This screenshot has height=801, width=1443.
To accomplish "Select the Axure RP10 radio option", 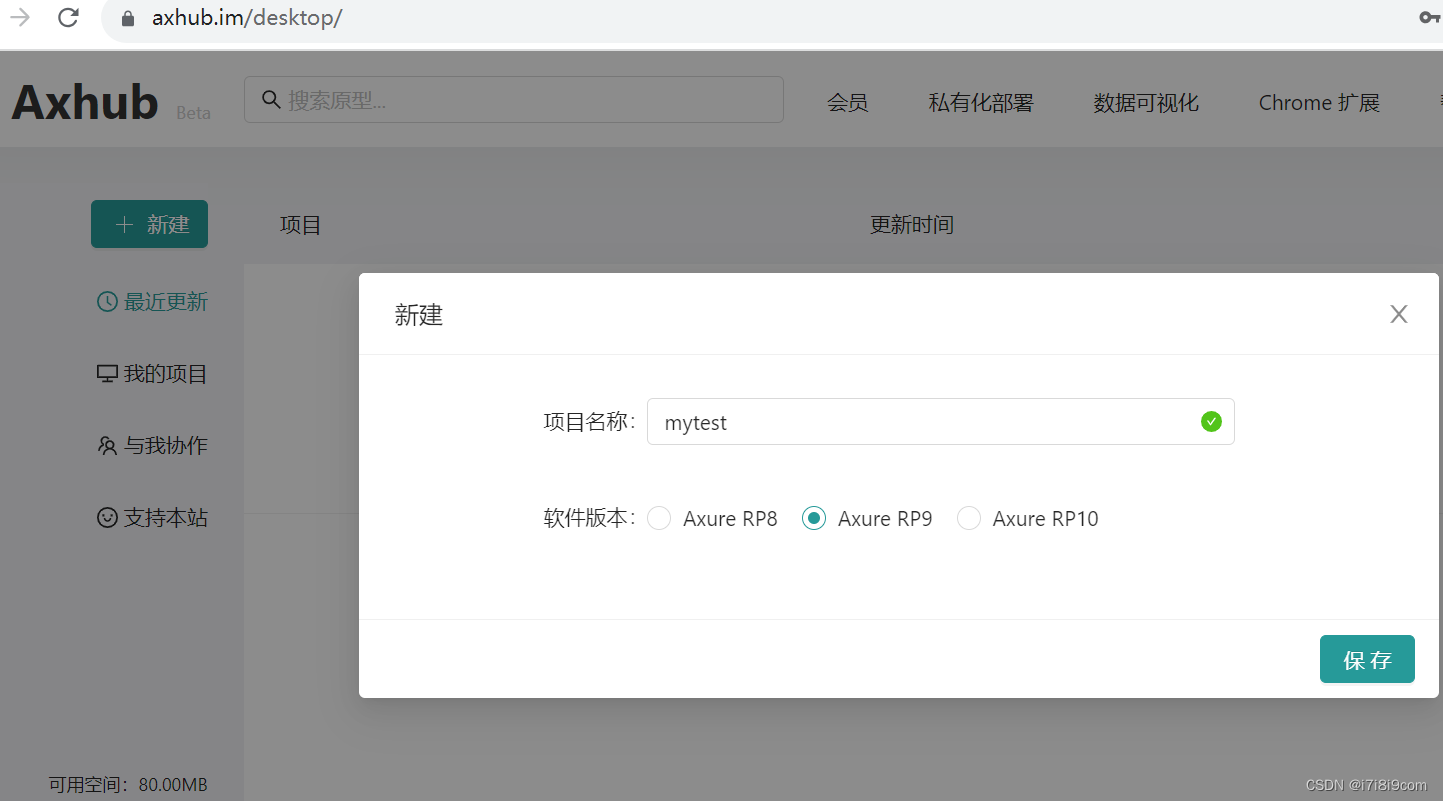I will coord(969,518).
